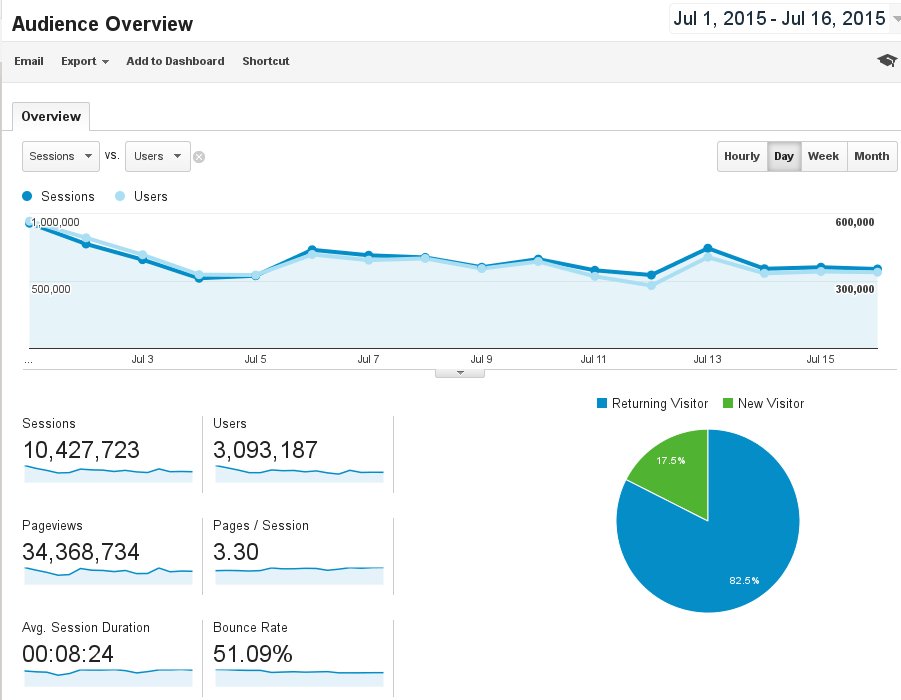Image resolution: width=901 pixels, height=700 pixels.
Task: Expand the annotations drawer below the chart
Action: point(460,373)
